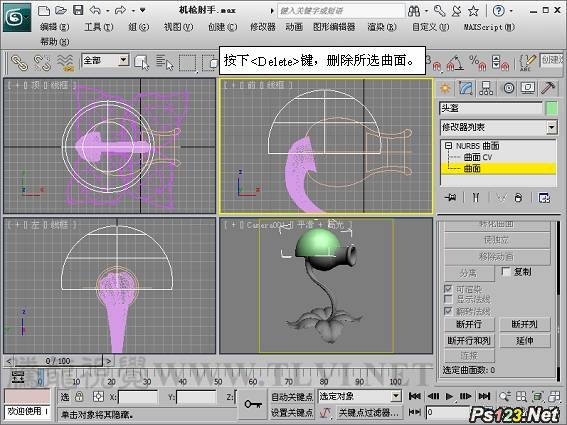Viewport: 567px width, 425px height.
Task: Open the 选定对象 key filter dropdown
Action: 360,396
